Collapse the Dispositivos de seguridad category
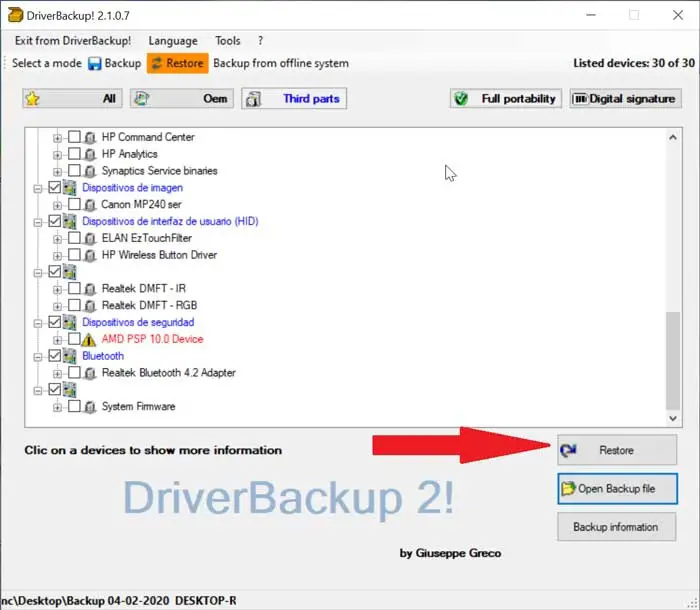 coord(38,323)
